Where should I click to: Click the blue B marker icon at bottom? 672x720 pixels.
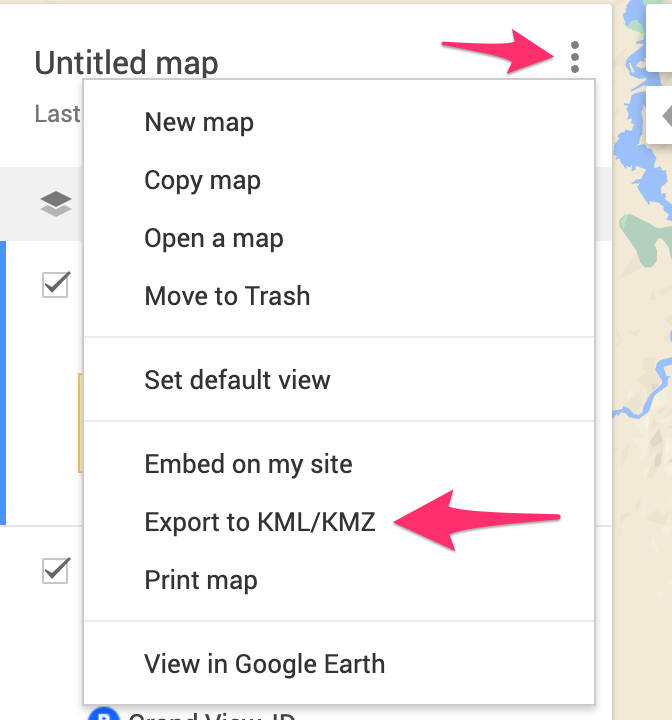[104, 714]
